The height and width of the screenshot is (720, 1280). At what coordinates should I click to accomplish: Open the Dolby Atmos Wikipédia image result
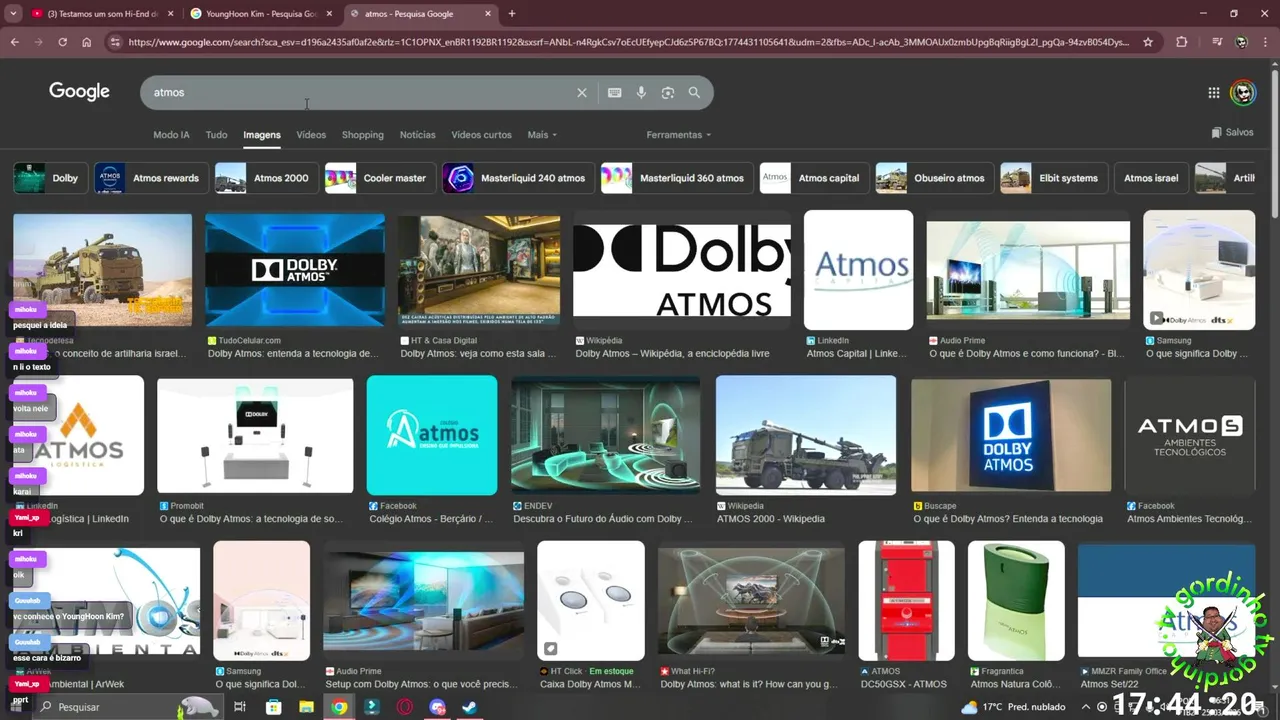pos(682,269)
